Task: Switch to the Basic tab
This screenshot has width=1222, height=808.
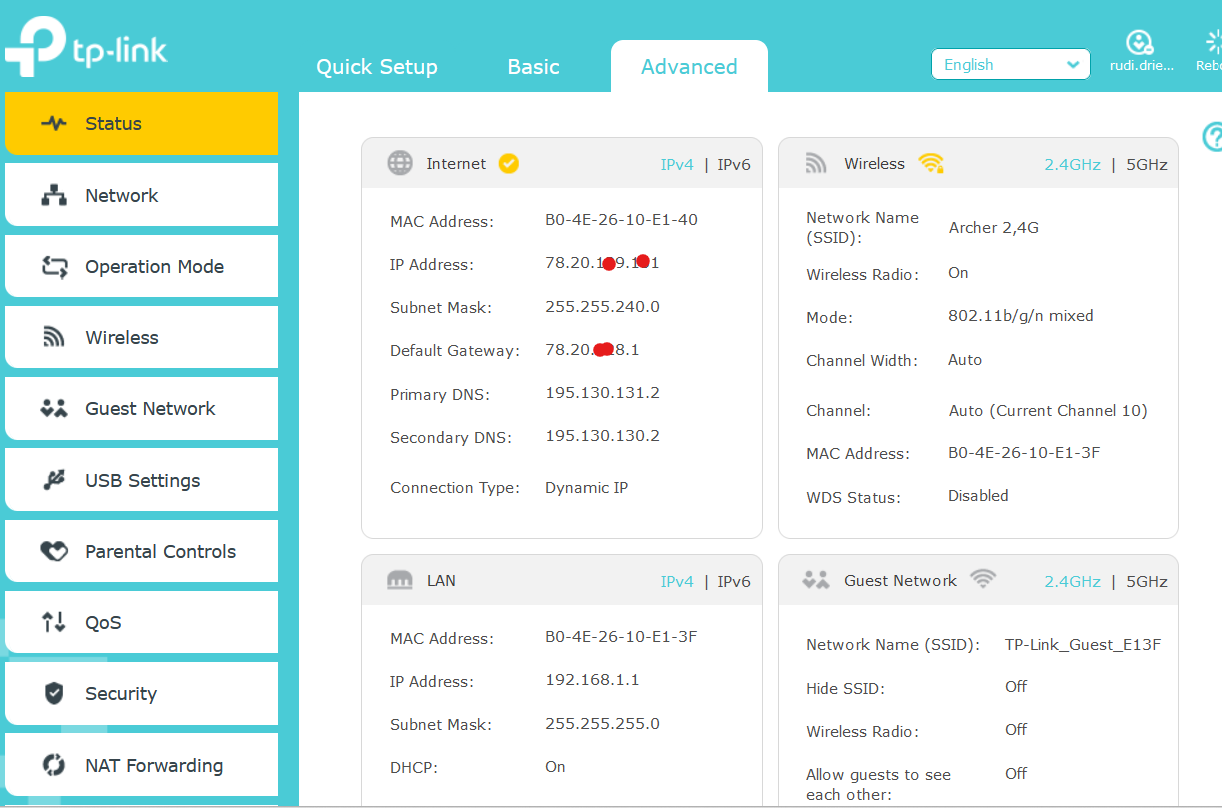Action: click(x=533, y=67)
